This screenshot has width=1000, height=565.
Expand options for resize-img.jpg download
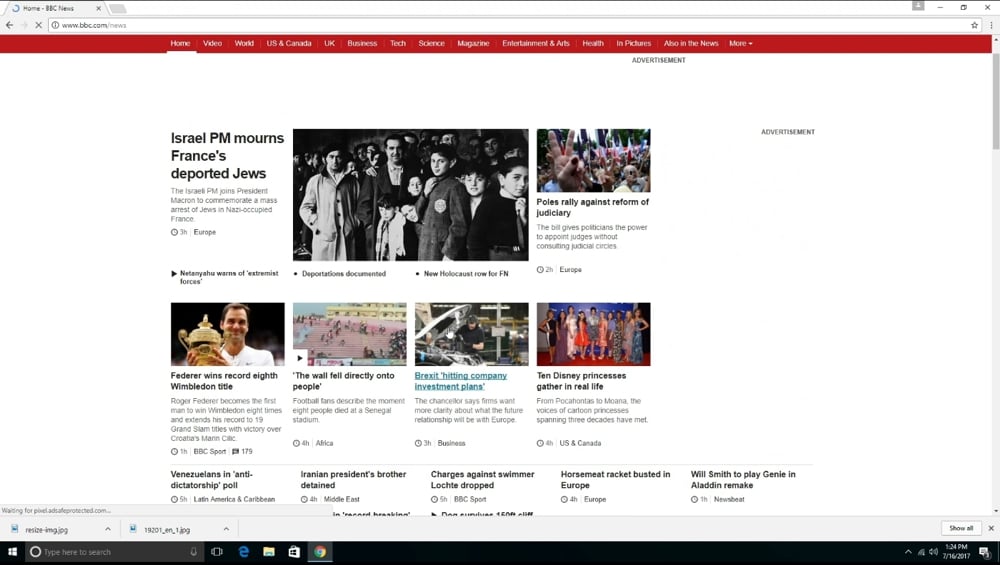[108, 529]
